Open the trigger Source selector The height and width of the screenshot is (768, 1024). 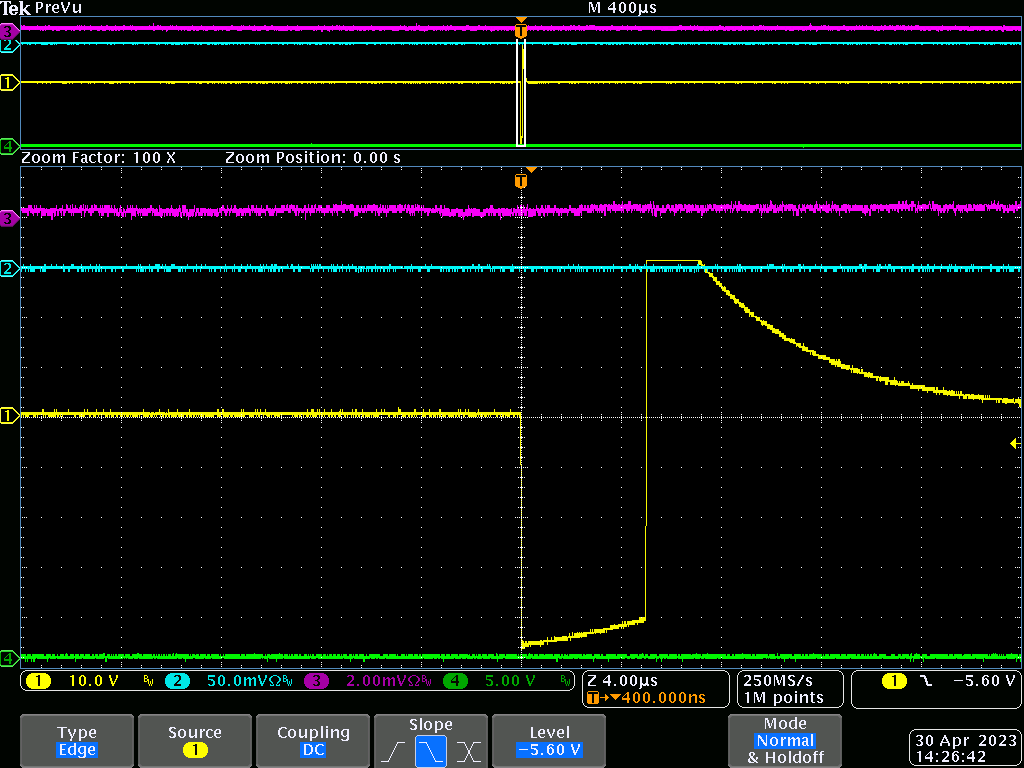pos(194,741)
